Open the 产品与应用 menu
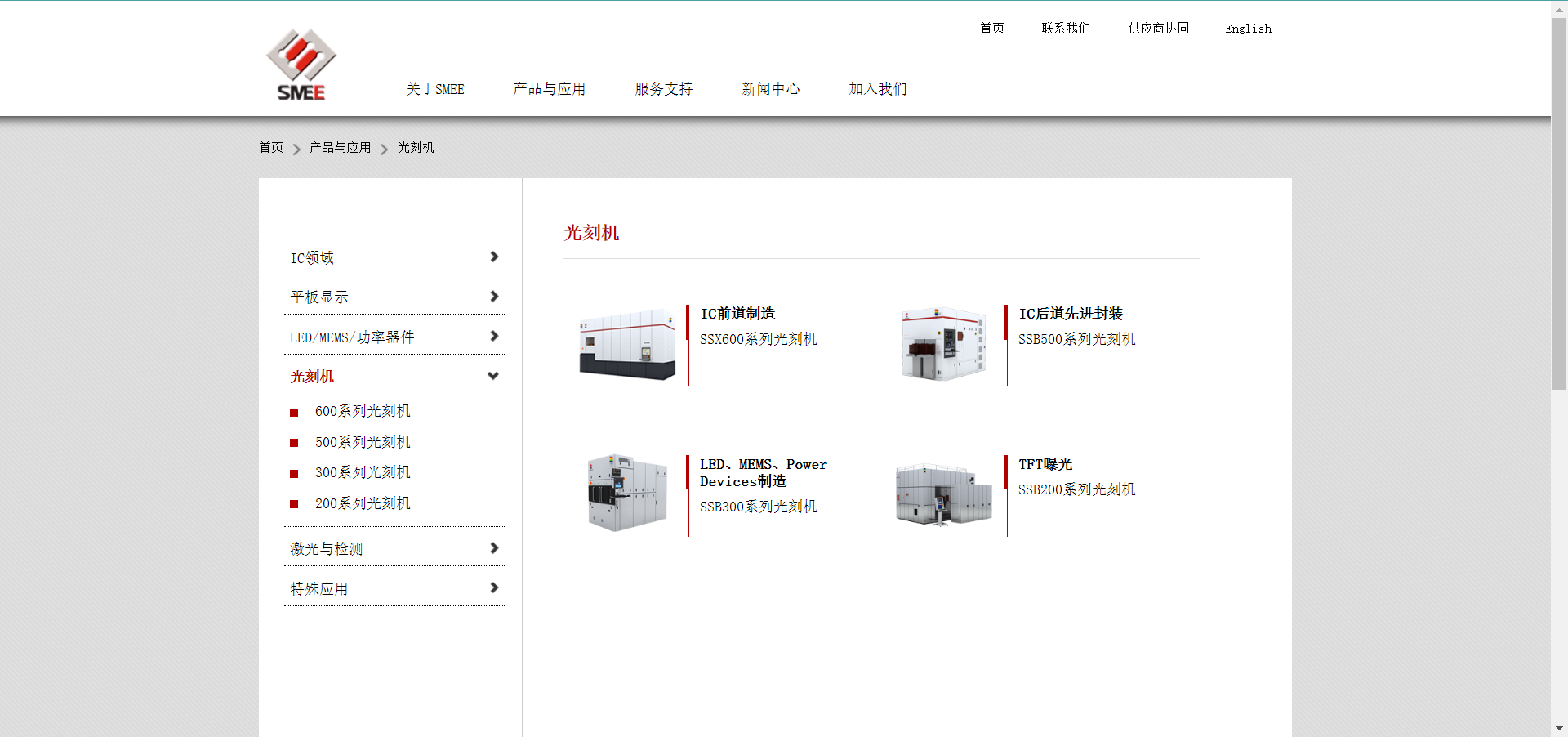Image resolution: width=1568 pixels, height=737 pixels. [549, 89]
